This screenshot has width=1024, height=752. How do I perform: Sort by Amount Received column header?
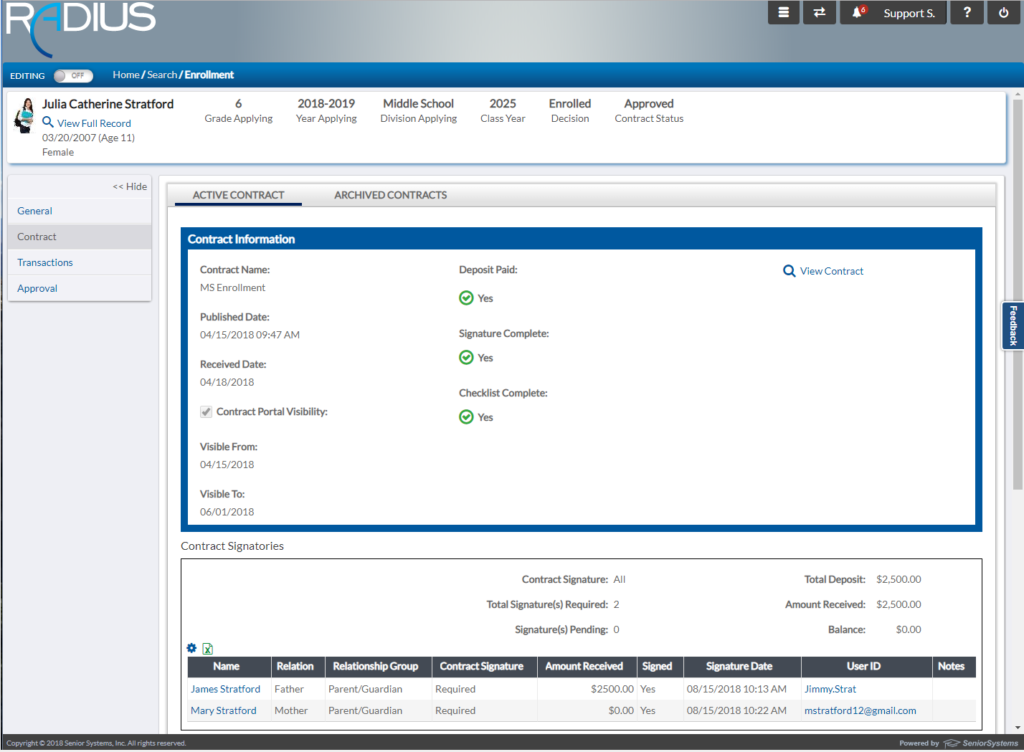click(587, 666)
